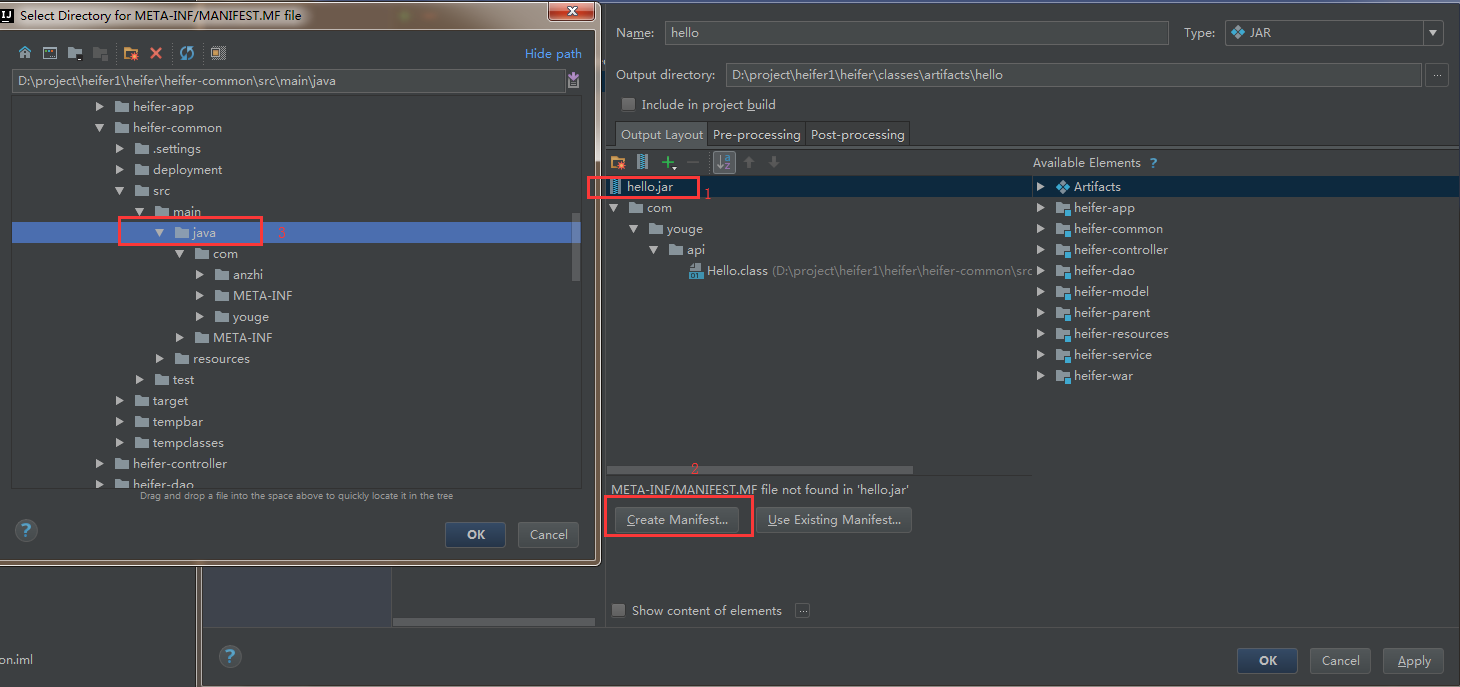Click the Create Directory icon in Output Layout toolbar

click(x=618, y=162)
